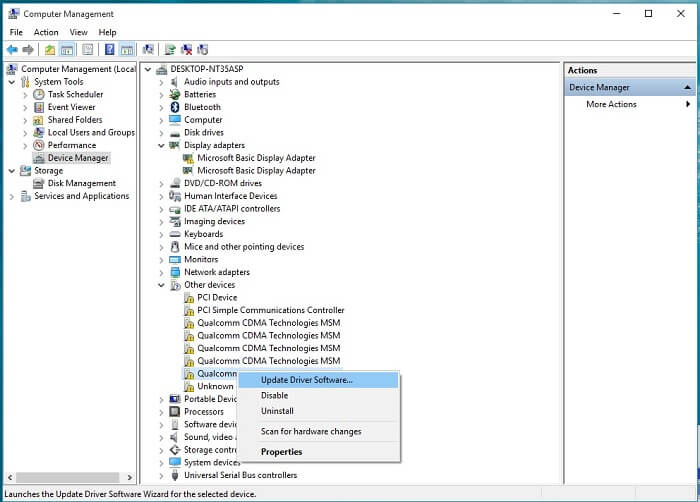This screenshot has width=700, height=502.
Task: Open the Help menu
Action: 107,32
